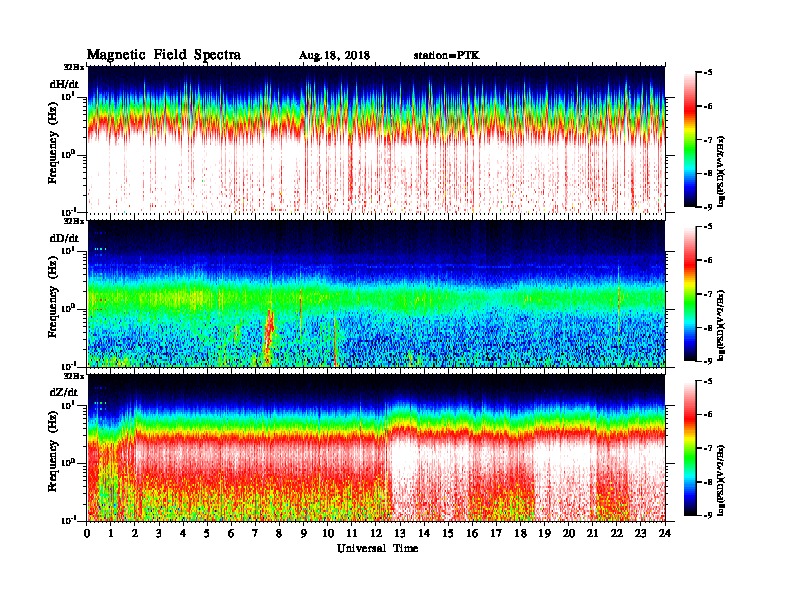
Task: Click the dH/dt panel color bar
Action: click(x=690, y=139)
